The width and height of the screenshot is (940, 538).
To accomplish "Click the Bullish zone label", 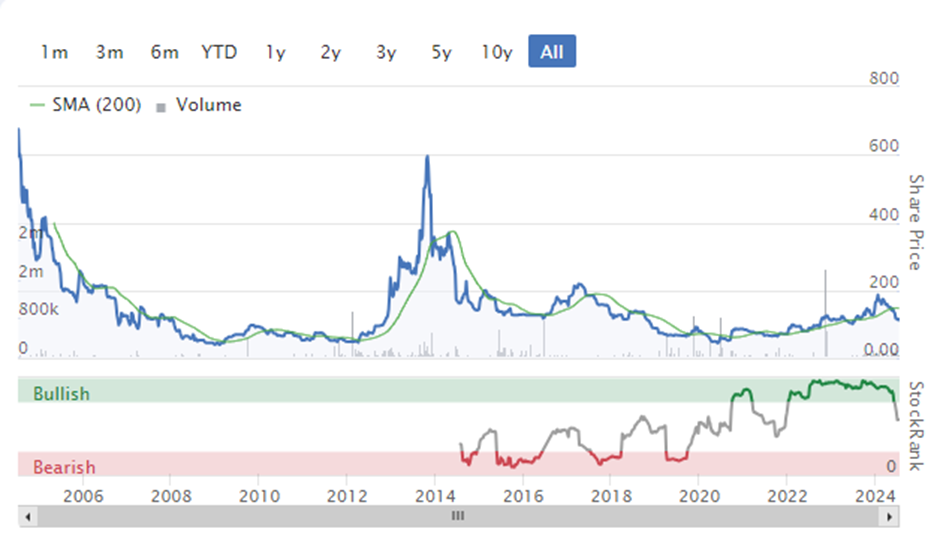I will pyautogui.click(x=61, y=394).
